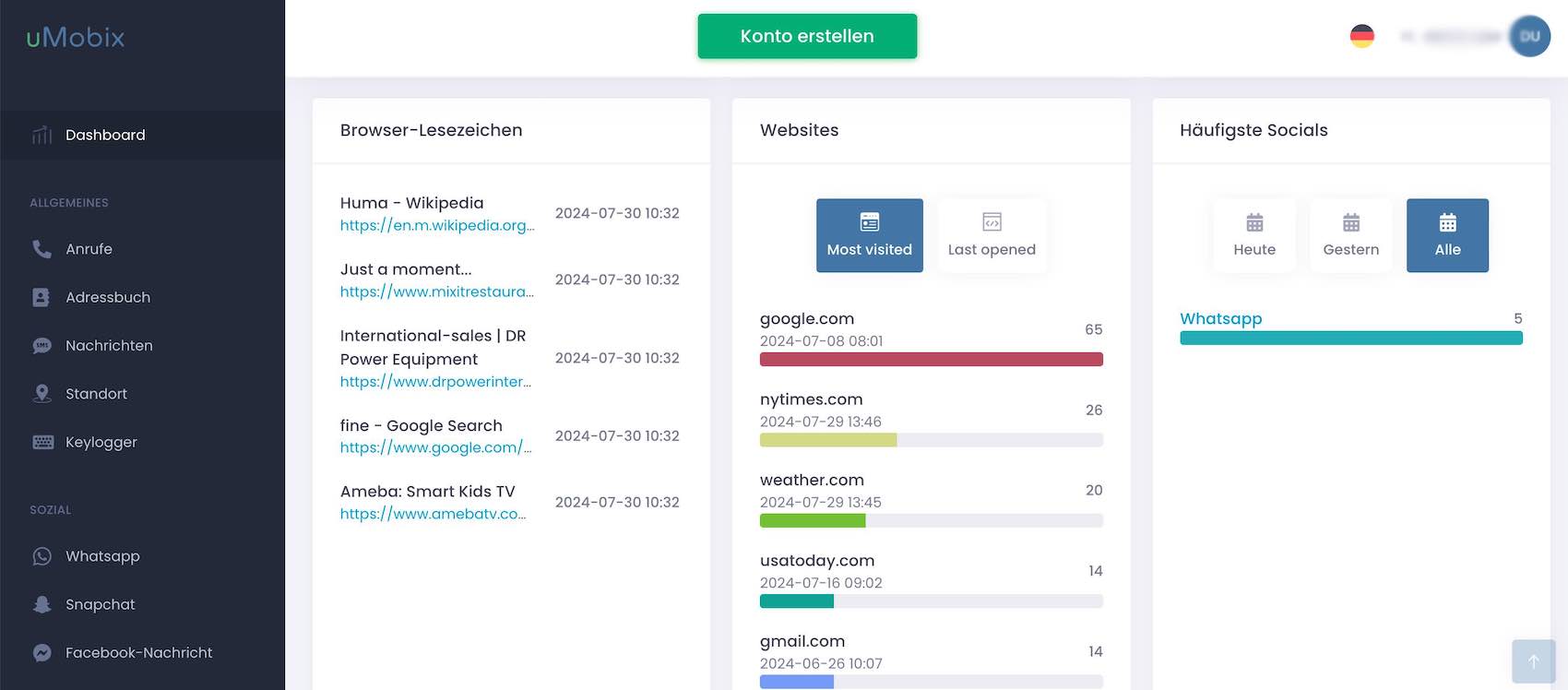The height and width of the screenshot is (690, 1568).
Task: Select the Alle socials filter
Action: (x=1447, y=235)
